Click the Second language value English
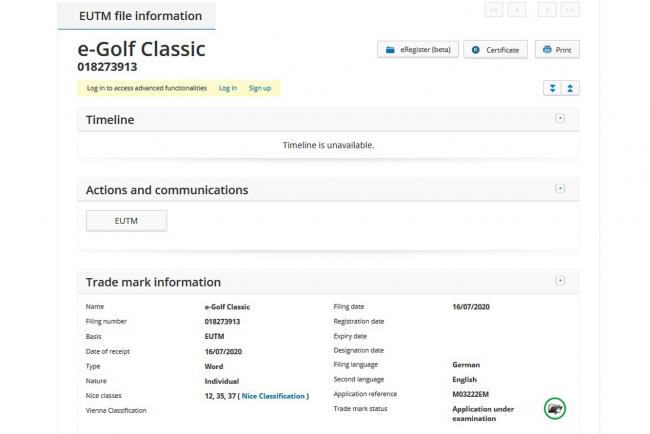The image size is (650, 434). [464, 380]
